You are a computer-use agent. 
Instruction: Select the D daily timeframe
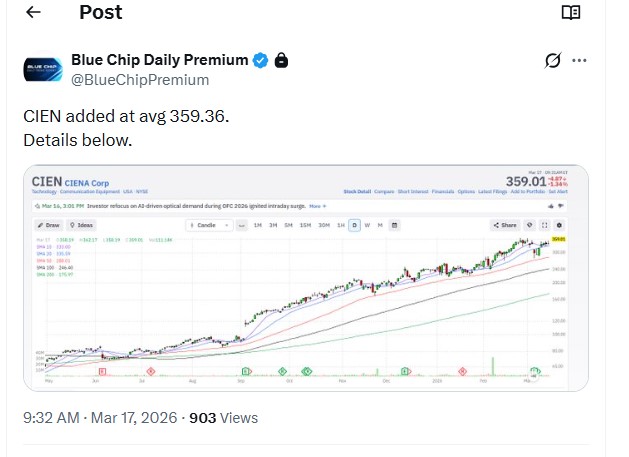point(354,225)
